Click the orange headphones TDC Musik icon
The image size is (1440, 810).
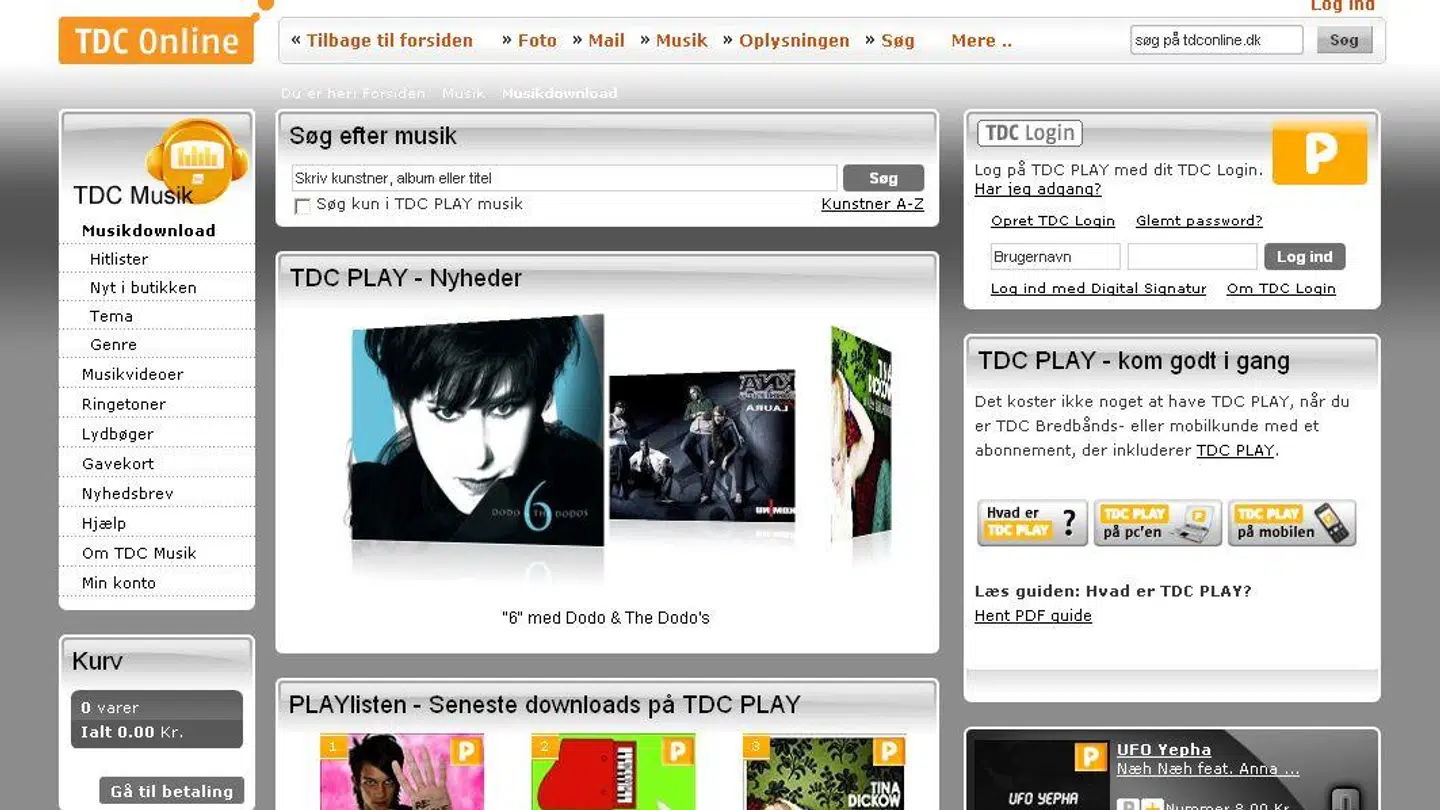[196, 158]
